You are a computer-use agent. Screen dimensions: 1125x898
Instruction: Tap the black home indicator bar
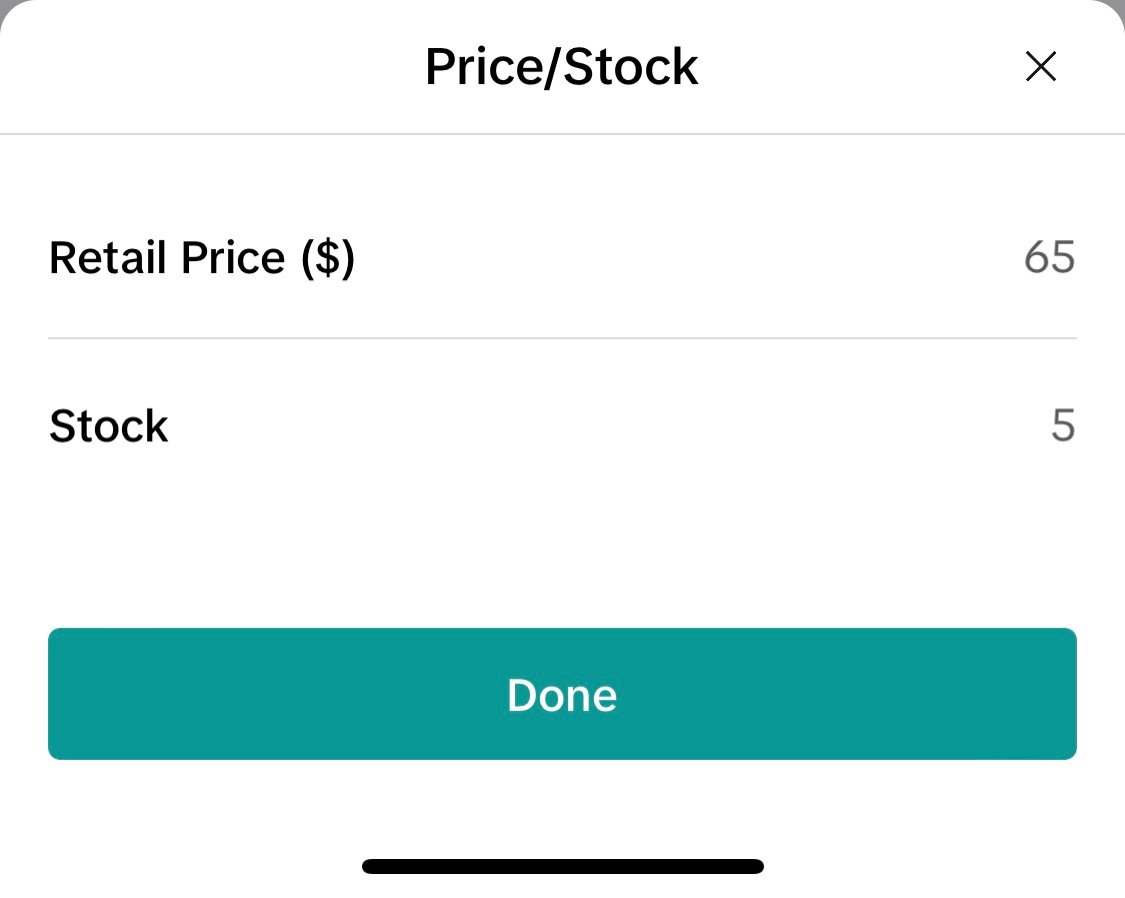click(562, 866)
